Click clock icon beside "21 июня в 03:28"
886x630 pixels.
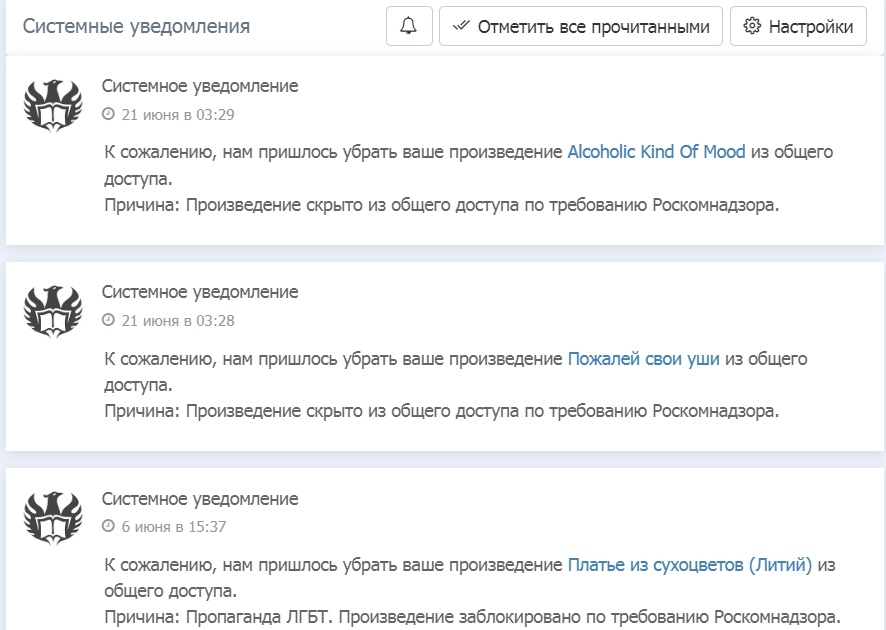pos(109,320)
